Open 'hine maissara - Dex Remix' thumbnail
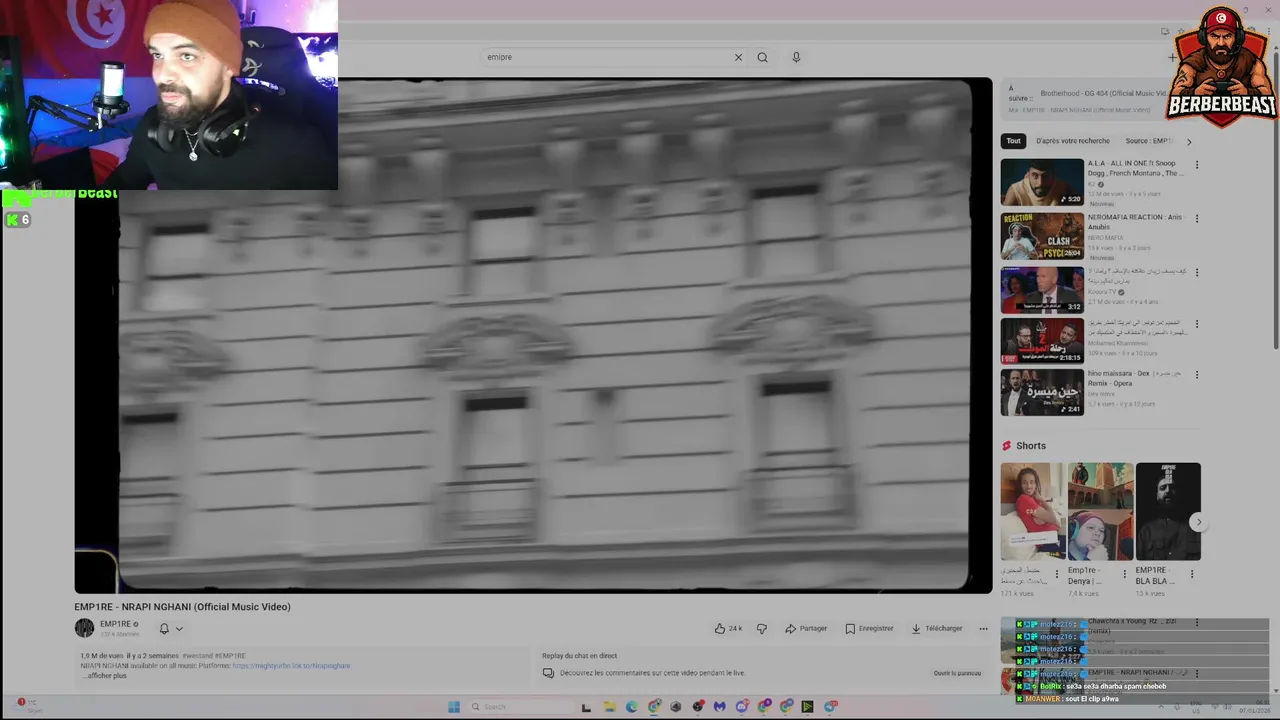 [1042, 392]
